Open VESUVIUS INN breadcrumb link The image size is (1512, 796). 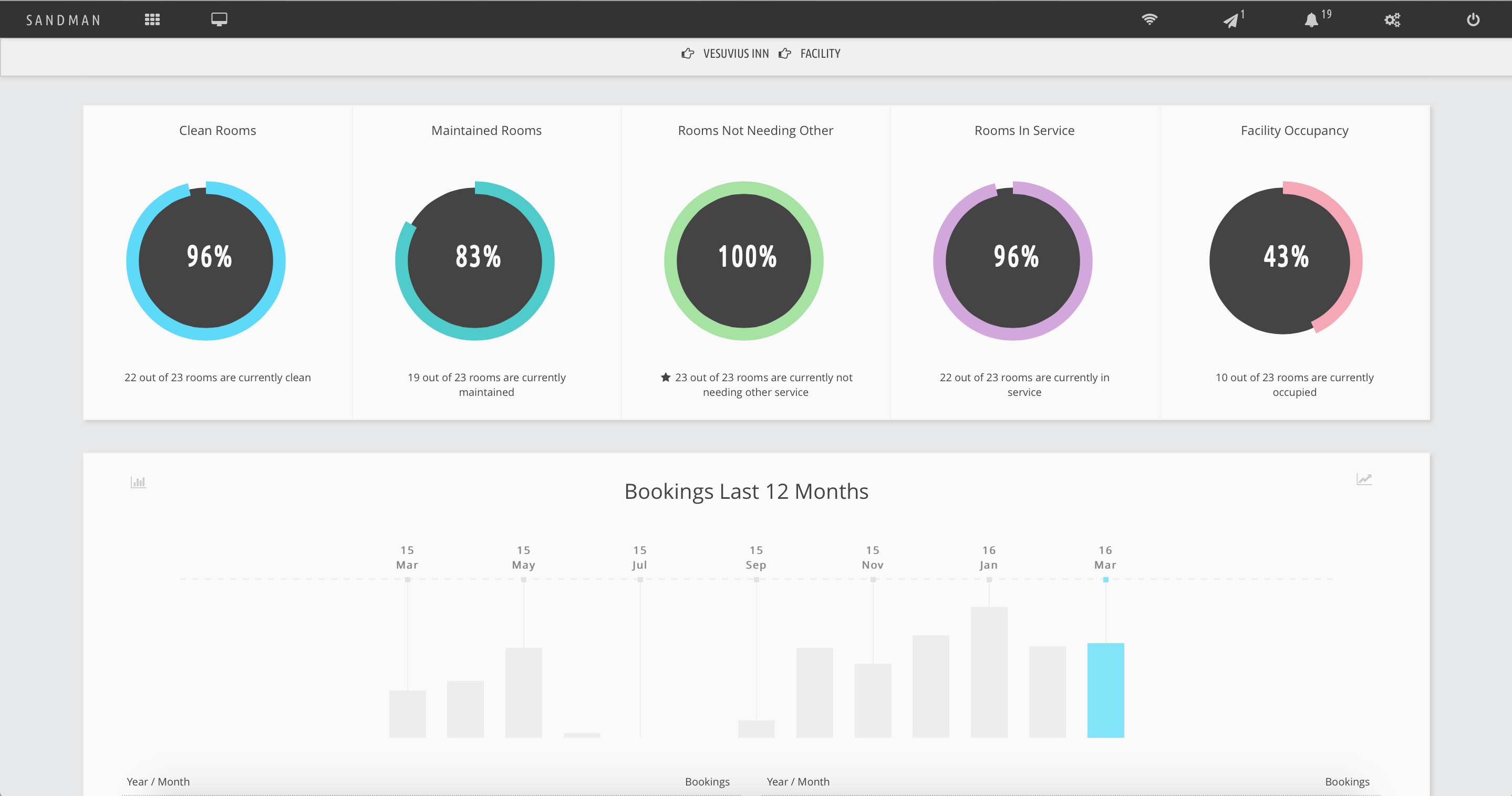(x=736, y=54)
